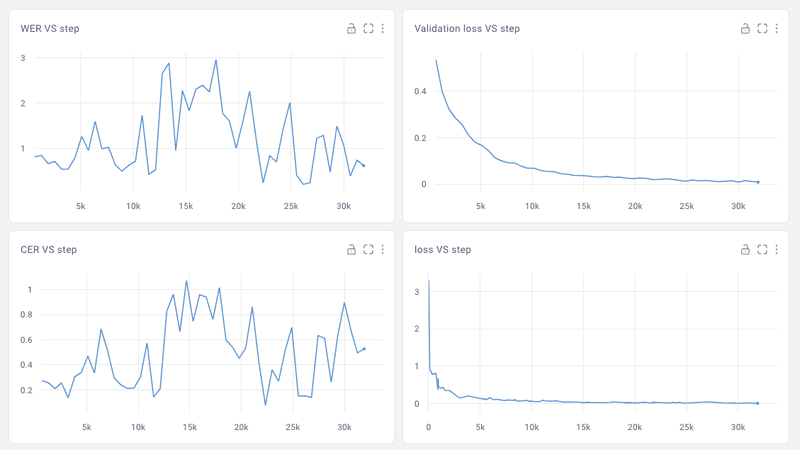This screenshot has height=450, width=800.
Task: Toggle lock on CER VS step panel
Action: [351, 249]
